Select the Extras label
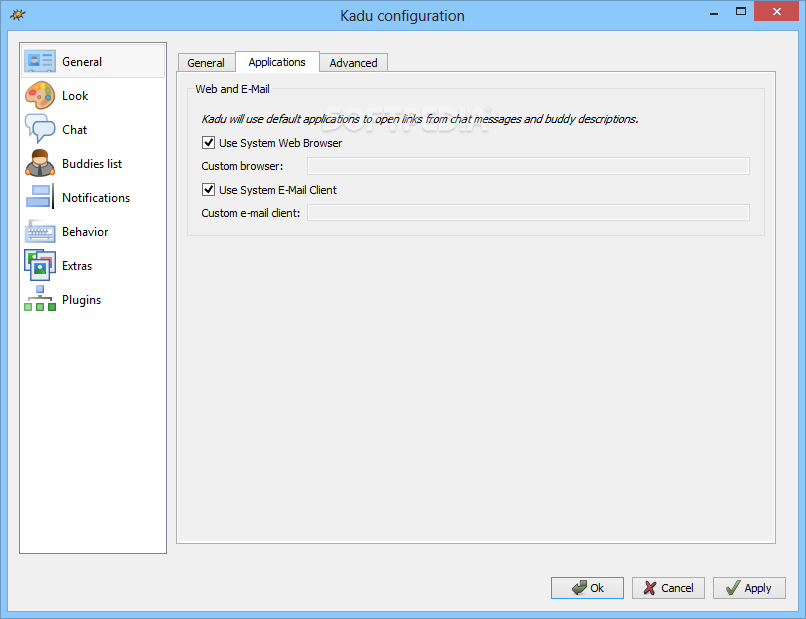 (77, 266)
